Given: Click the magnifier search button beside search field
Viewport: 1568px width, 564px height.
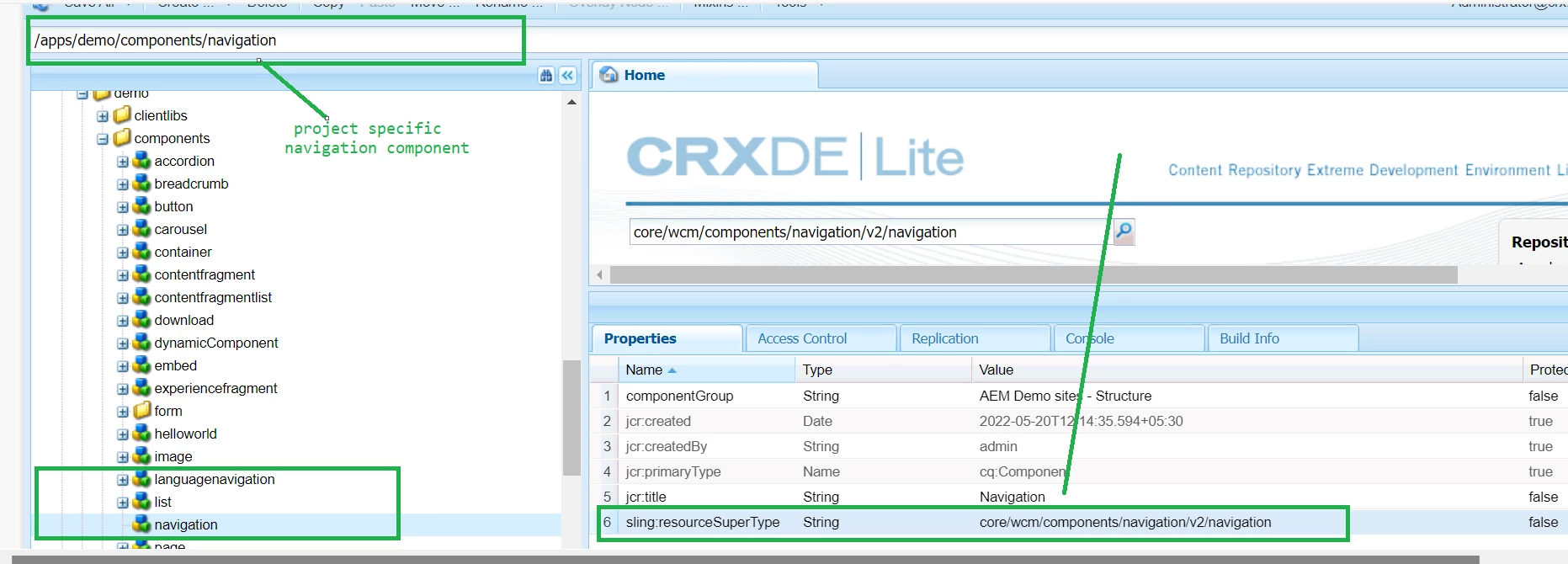Looking at the screenshot, I should [1124, 231].
